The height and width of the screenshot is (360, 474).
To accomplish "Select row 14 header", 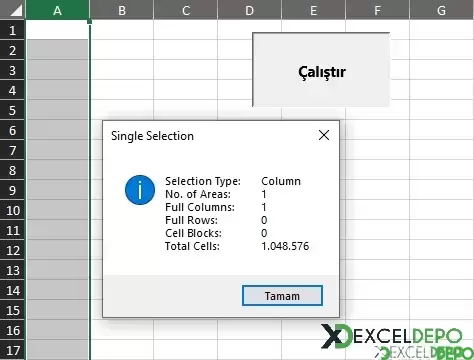I will (12, 290).
